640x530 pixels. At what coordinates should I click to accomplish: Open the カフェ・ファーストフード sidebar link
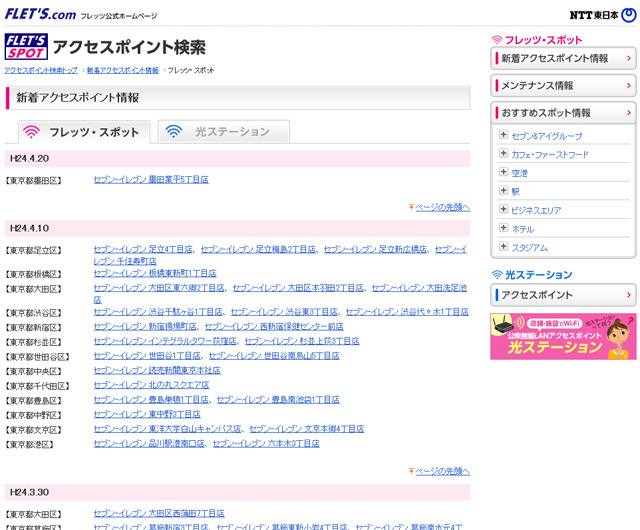click(550, 155)
